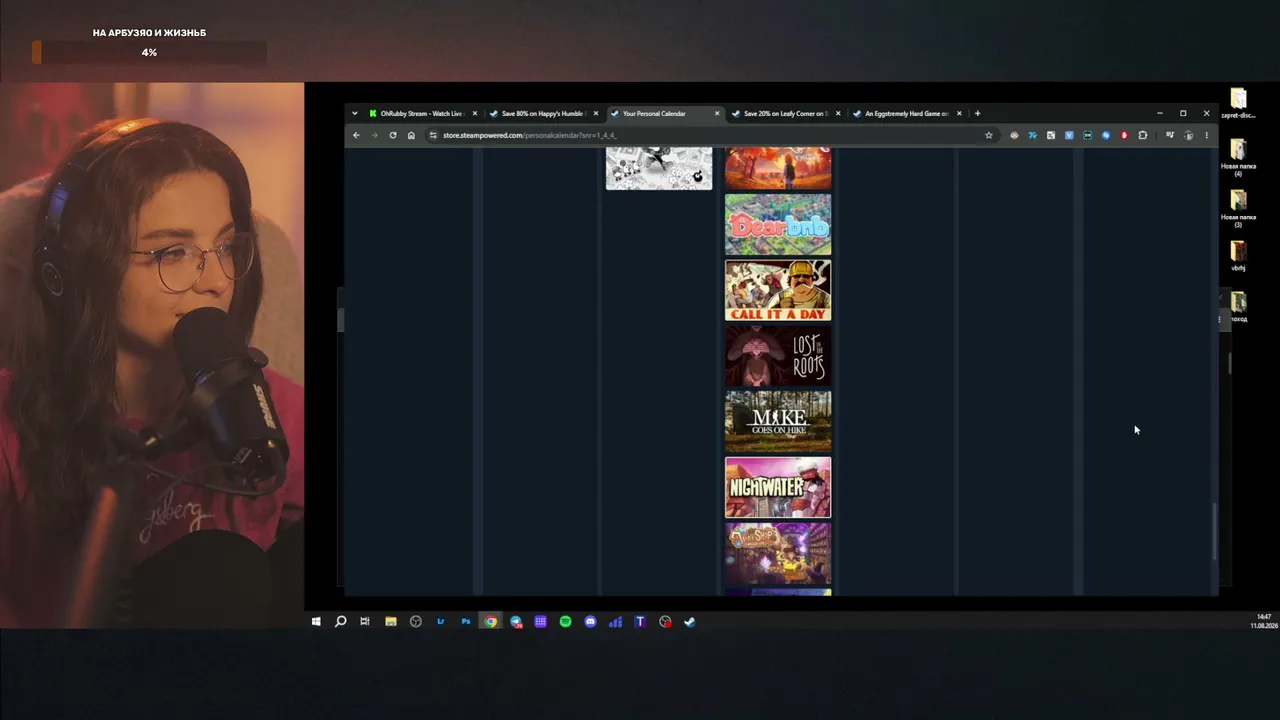This screenshot has height=720, width=1280.
Task: Open the Nightwater game capsule
Action: point(778,487)
